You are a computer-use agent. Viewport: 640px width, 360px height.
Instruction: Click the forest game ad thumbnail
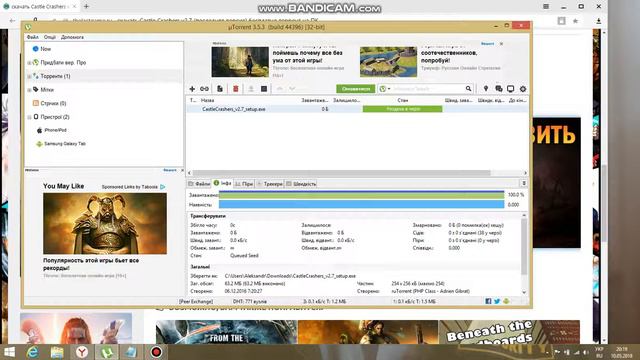pyautogui.click(x=240, y=62)
